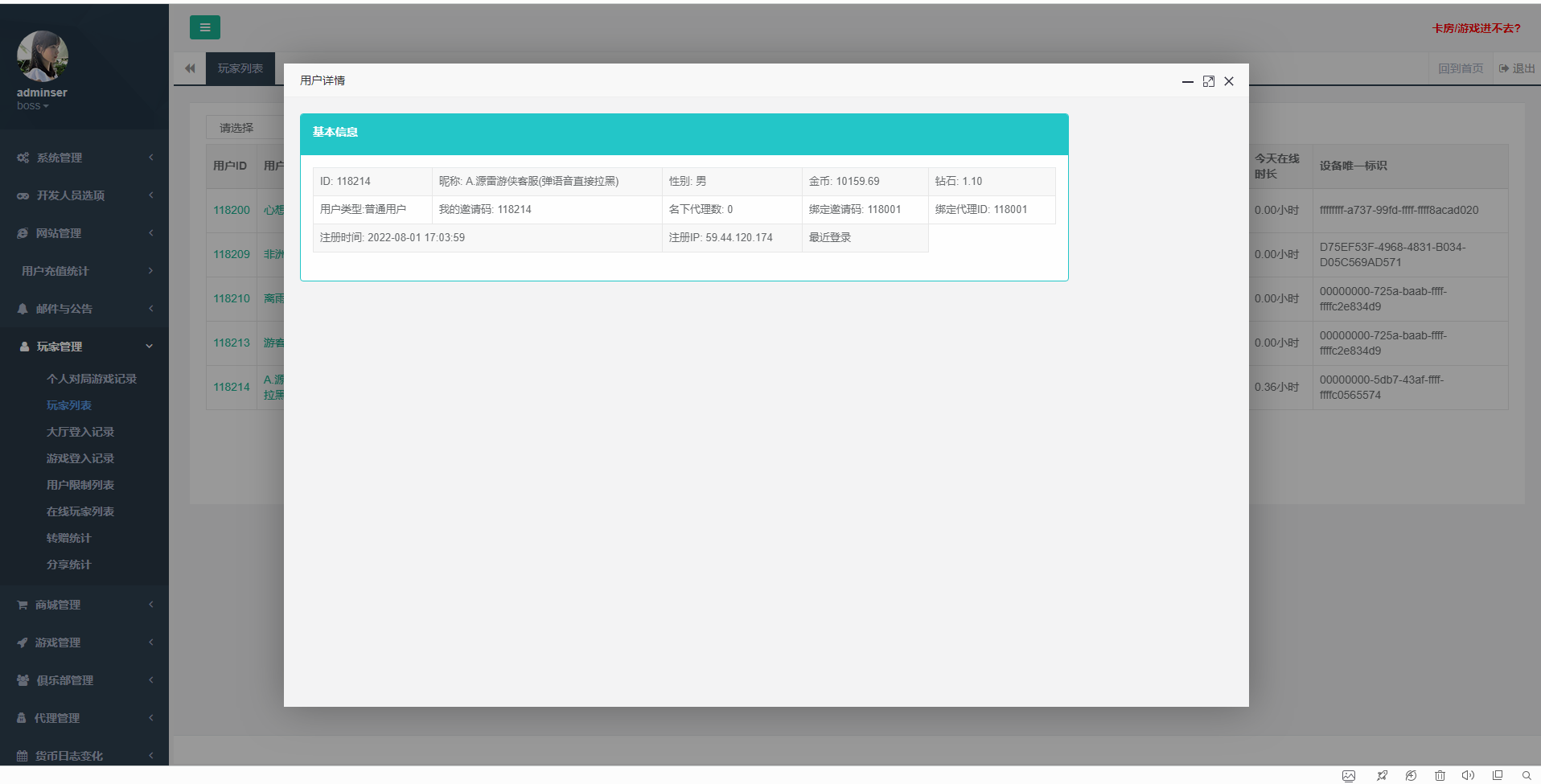Click the window restore icon in tray

pos(1498,776)
